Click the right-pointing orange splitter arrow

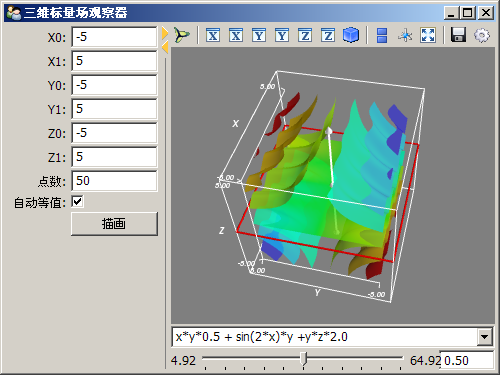(x=165, y=33)
